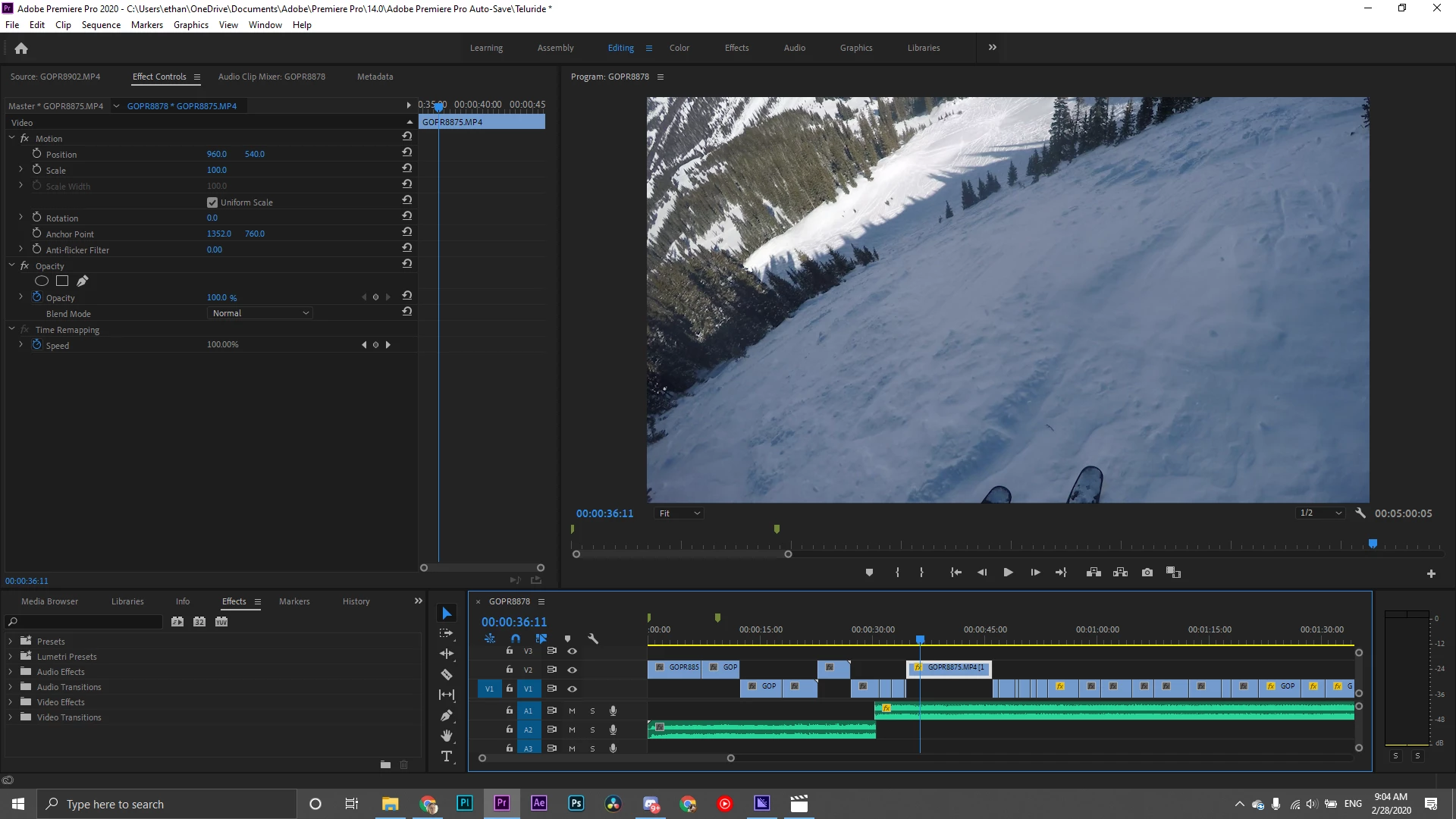Reset the Position parameter
This screenshot has width=1456, height=819.
point(407,152)
